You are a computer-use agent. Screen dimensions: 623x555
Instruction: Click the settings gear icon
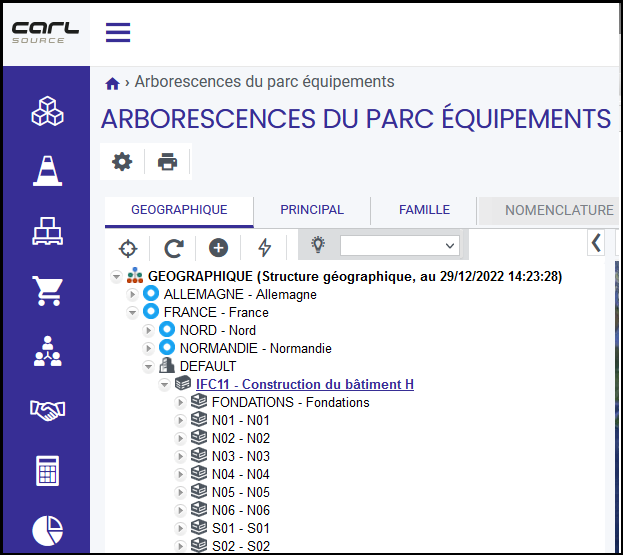tap(122, 162)
